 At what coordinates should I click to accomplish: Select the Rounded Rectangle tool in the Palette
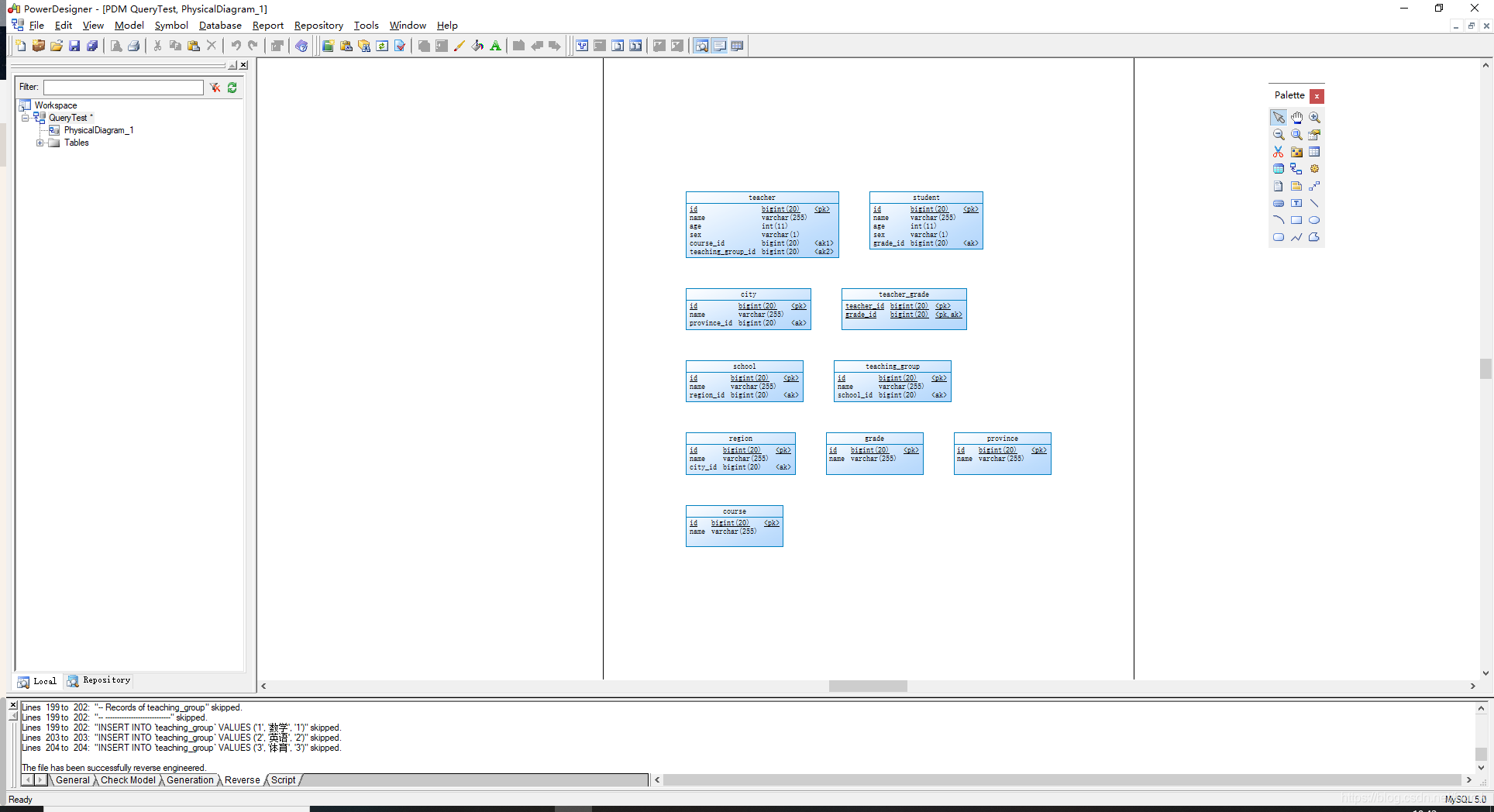click(x=1279, y=237)
